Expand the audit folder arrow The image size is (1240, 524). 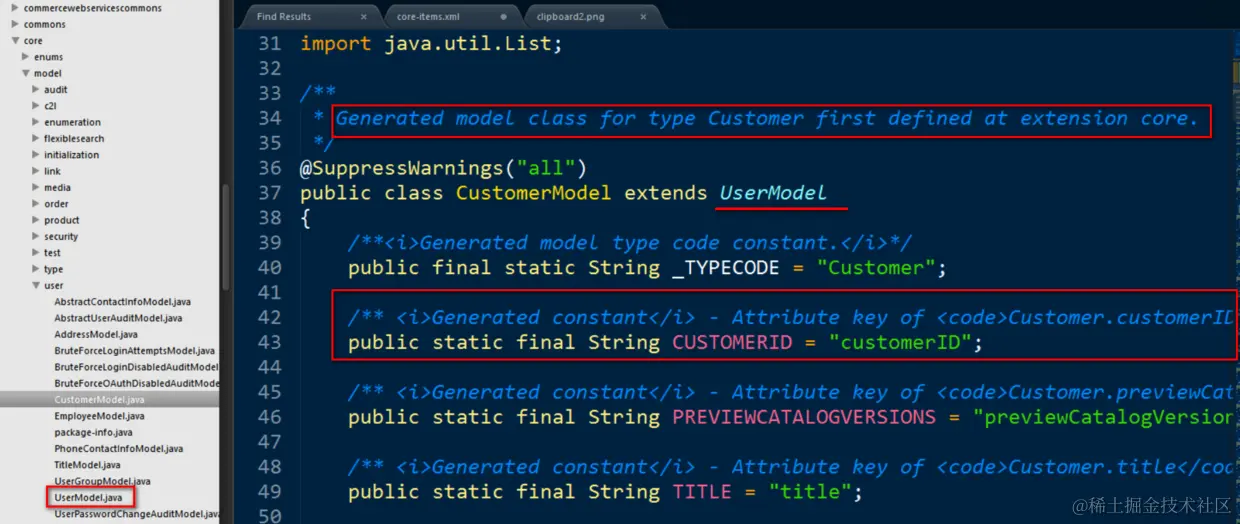36,89
